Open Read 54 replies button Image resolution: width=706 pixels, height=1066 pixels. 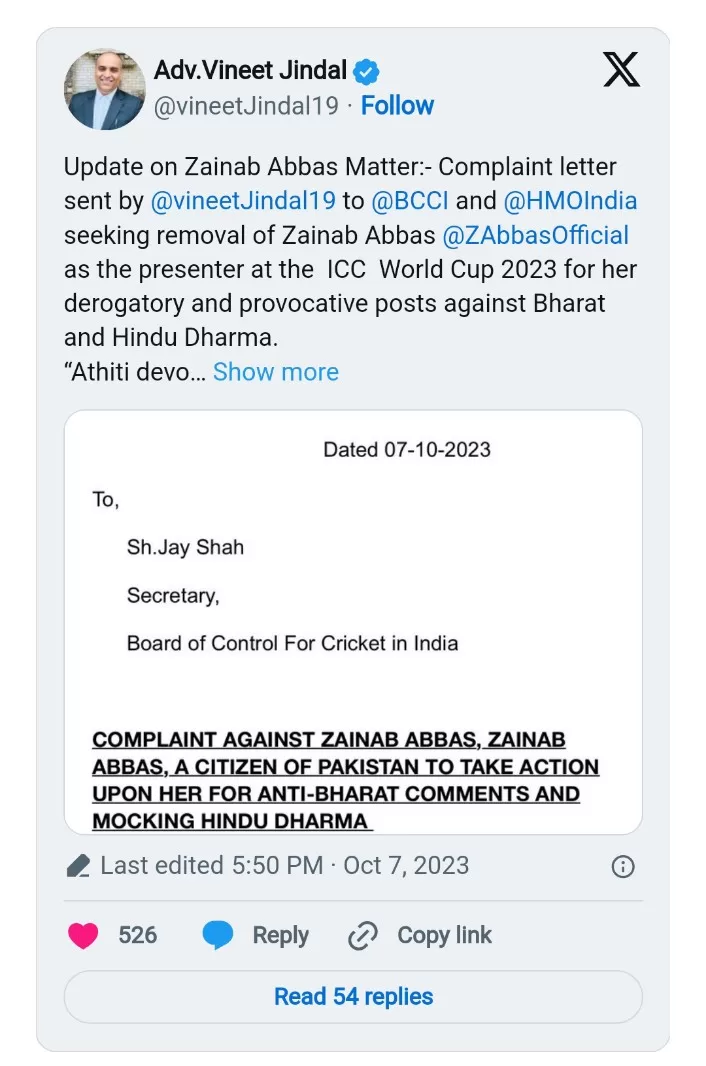coord(353,997)
